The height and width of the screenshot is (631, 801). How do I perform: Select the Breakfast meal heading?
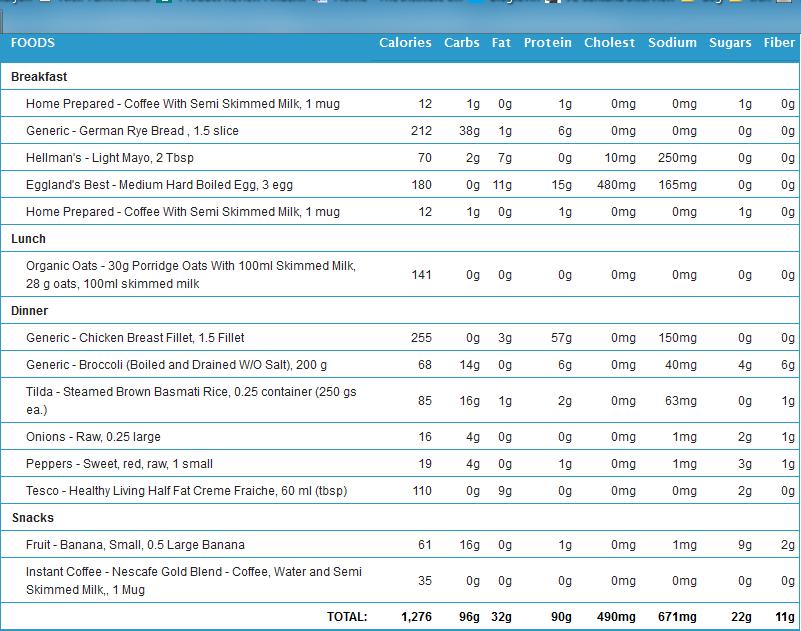(39, 77)
